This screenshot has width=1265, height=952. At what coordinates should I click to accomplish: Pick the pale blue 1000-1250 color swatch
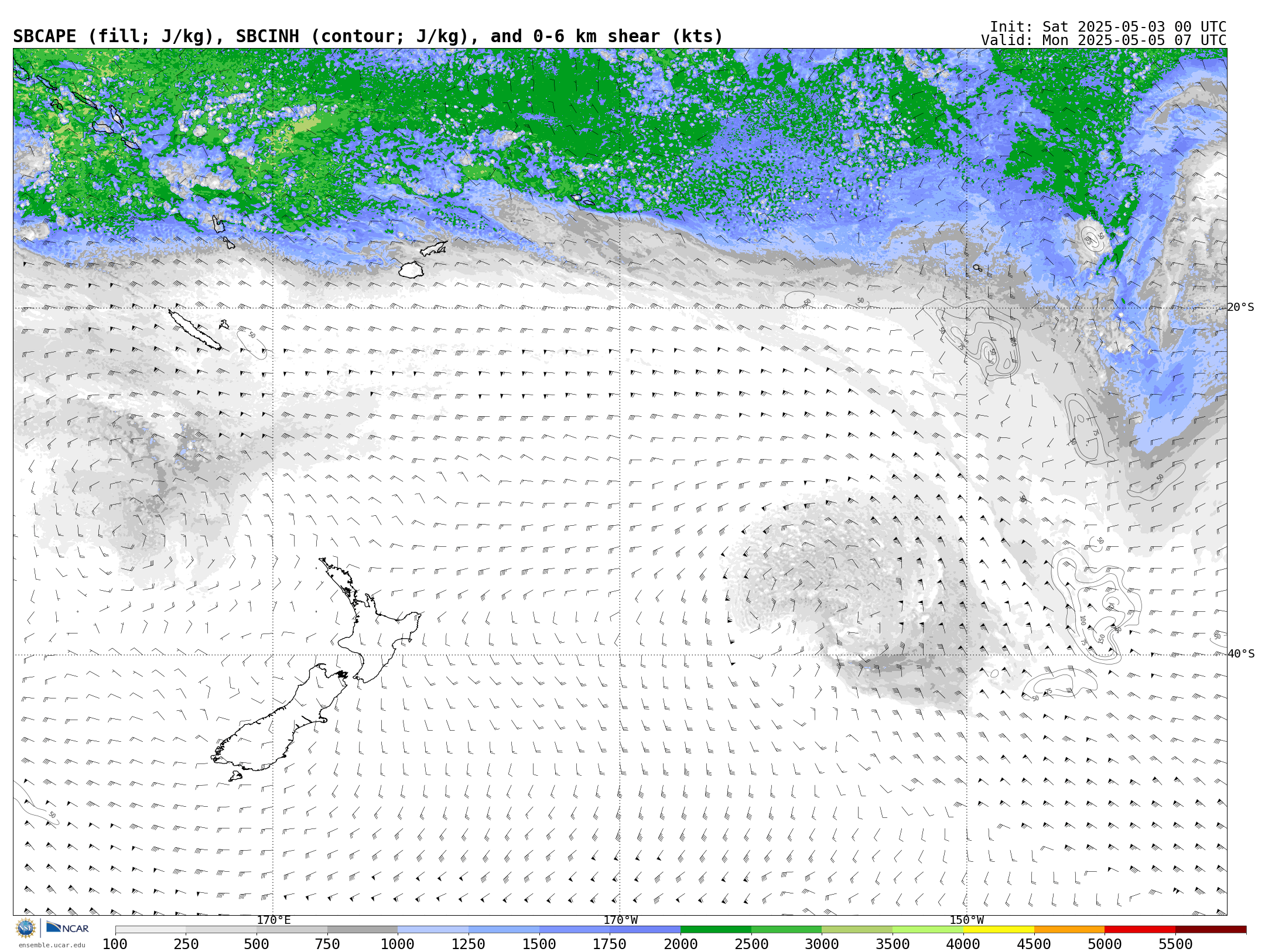[x=433, y=930]
